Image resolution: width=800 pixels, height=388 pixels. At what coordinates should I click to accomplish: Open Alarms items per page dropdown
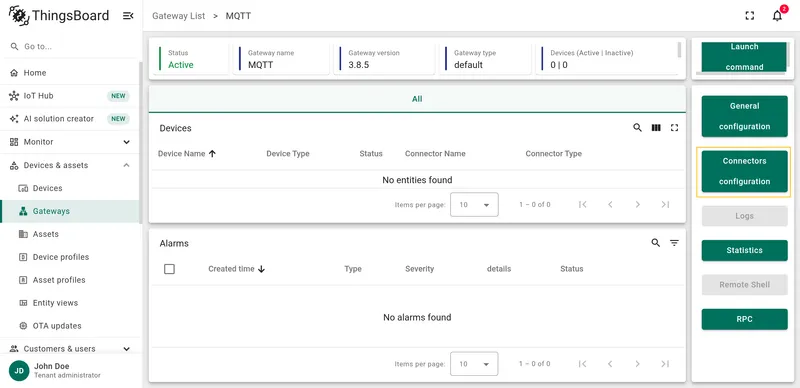[474, 364]
